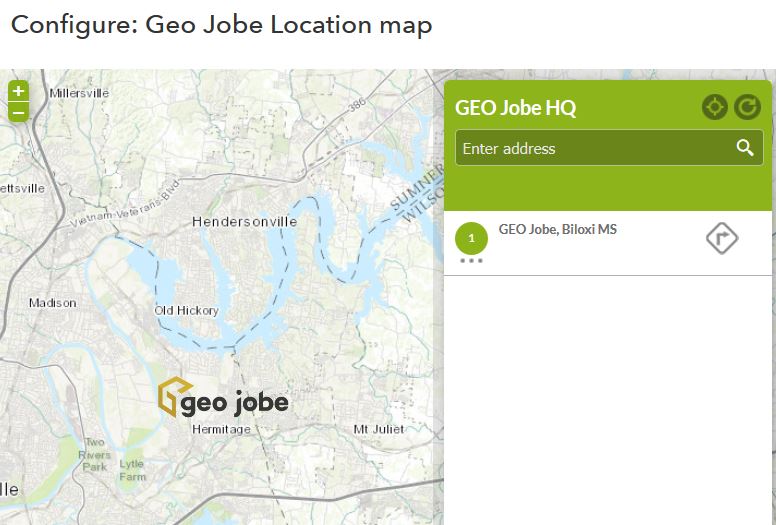
Task: Click the address search magnifier icon
Action: [744, 148]
